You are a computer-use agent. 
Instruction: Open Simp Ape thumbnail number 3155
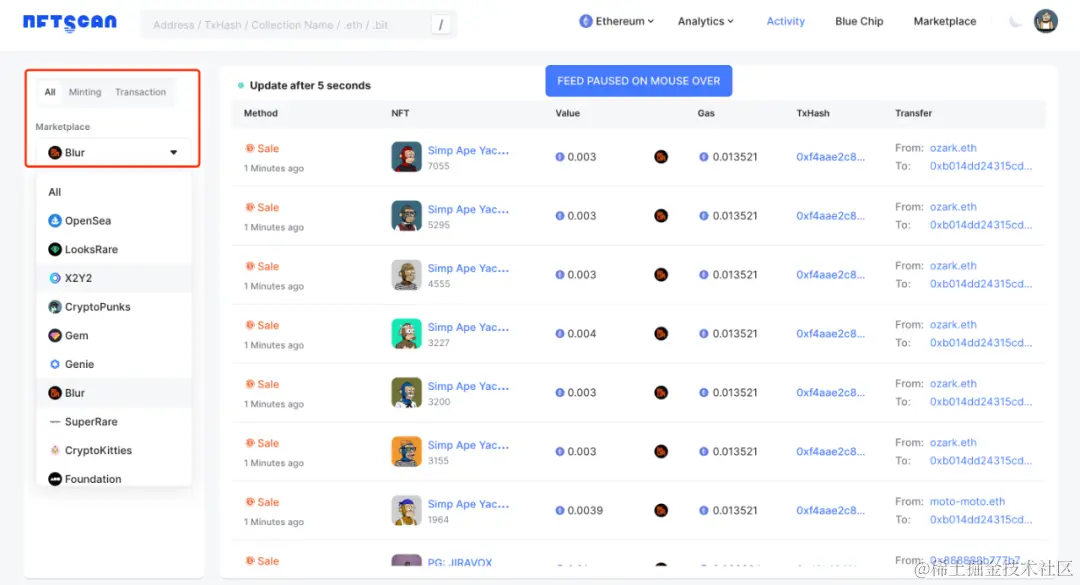click(406, 451)
